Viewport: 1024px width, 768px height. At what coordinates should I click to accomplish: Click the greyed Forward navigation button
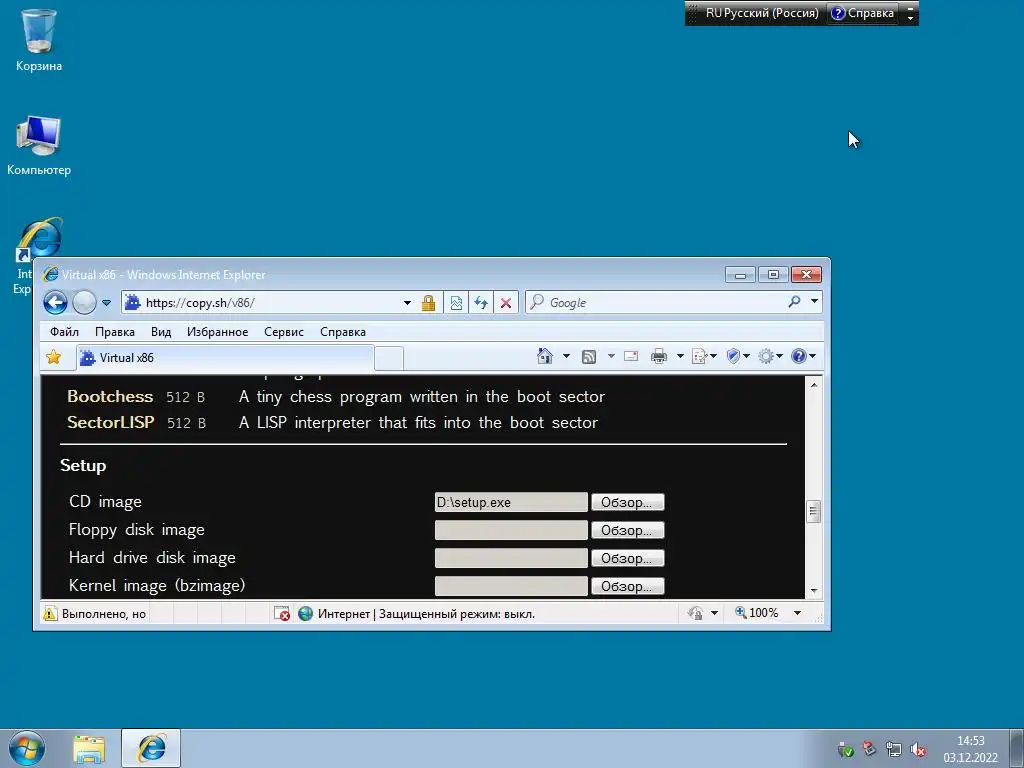tap(84, 302)
